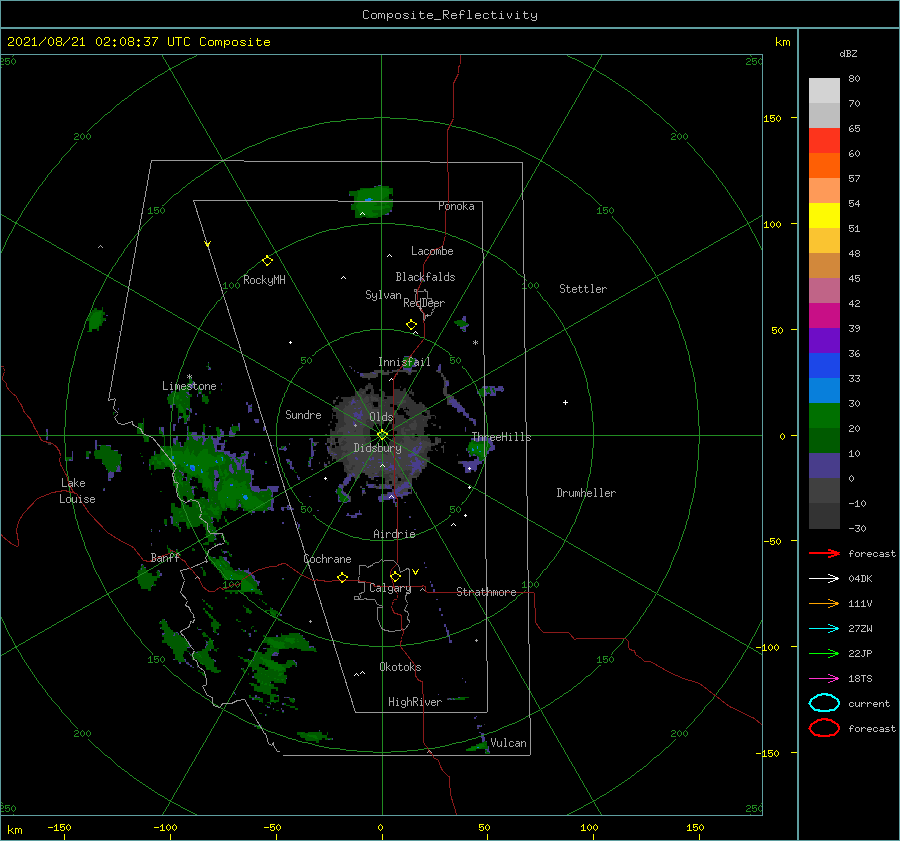Click the cyan current ellipse legend symbol
Image resolution: width=900 pixels, height=841 pixels.
coord(824,703)
